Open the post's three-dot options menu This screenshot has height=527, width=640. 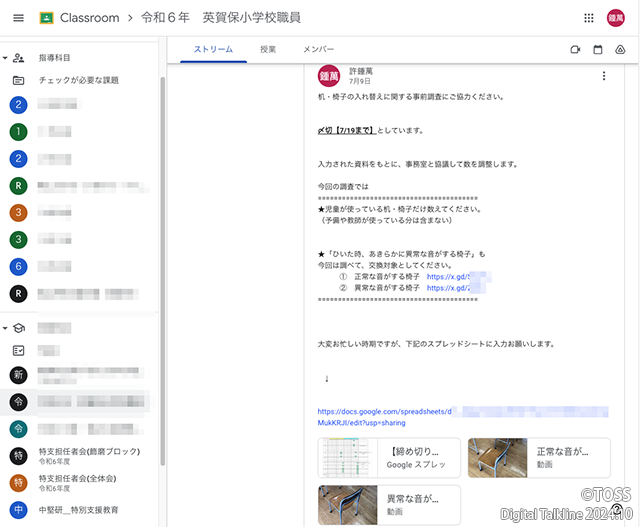pyautogui.click(x=603, y=76)
